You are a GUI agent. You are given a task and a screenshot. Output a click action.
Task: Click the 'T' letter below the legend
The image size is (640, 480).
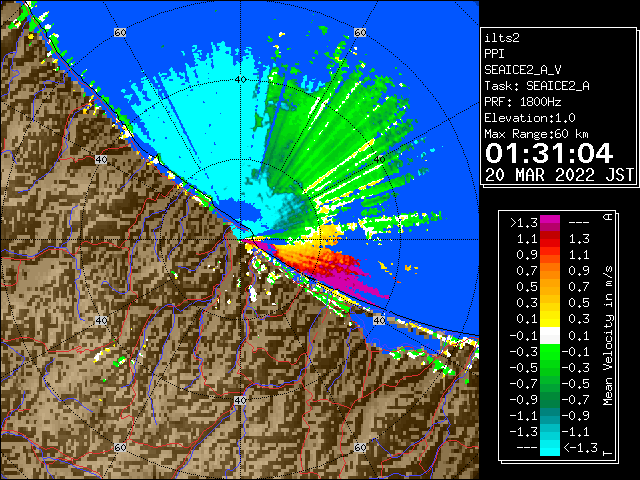(608, 453)
